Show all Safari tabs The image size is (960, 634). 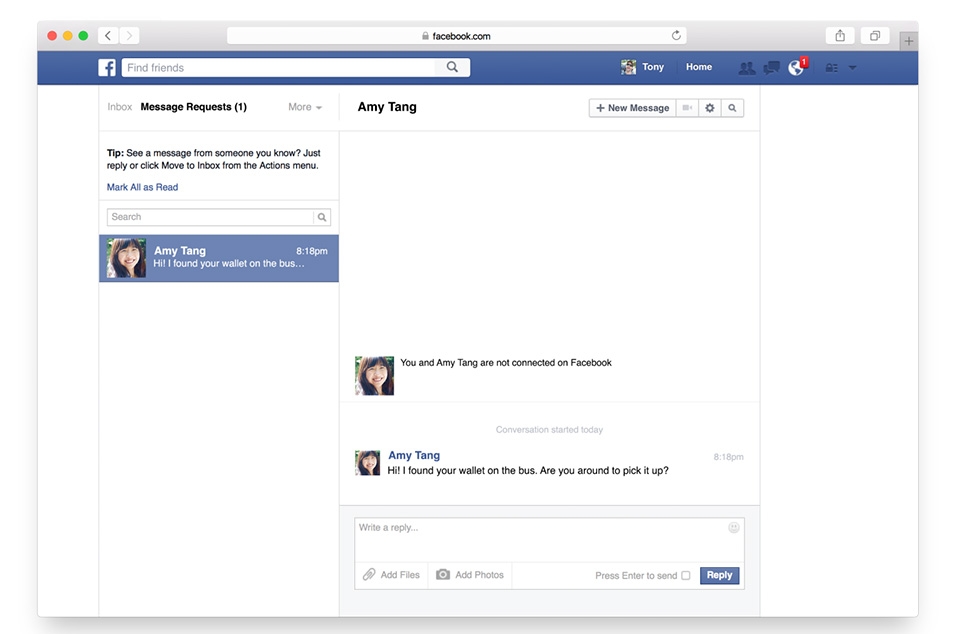coord(875,35)
